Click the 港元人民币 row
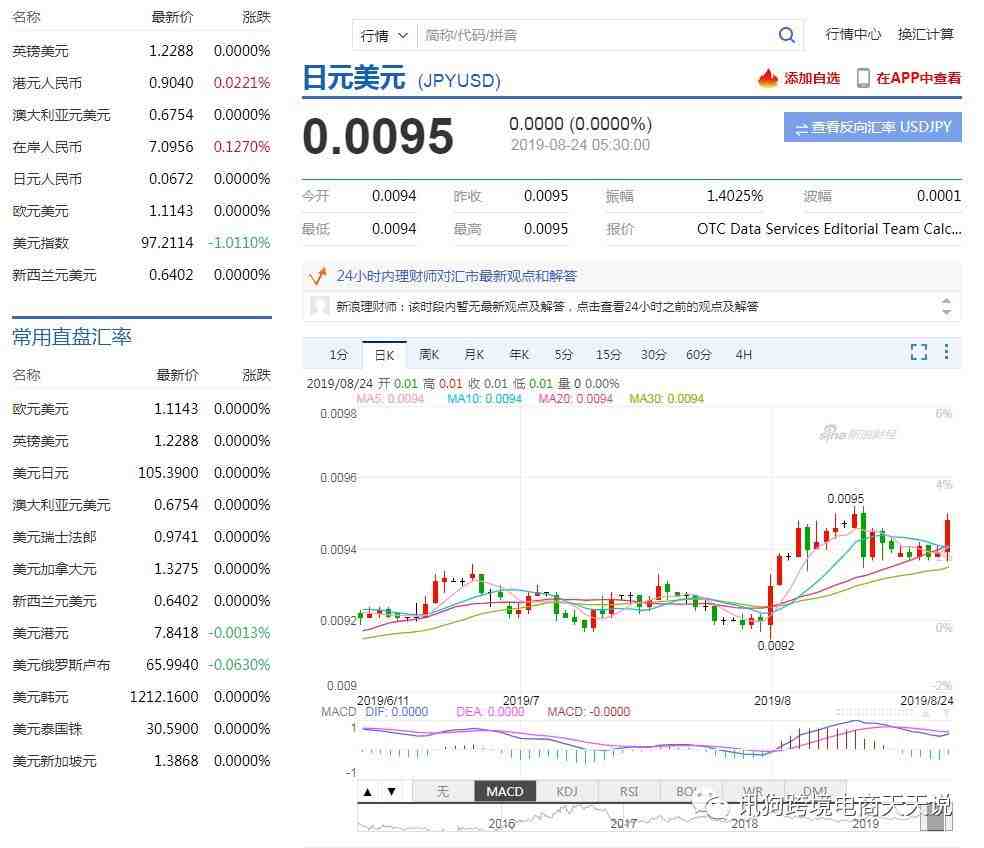This screenshot has height=848, width=984. [x=141, y=83]
